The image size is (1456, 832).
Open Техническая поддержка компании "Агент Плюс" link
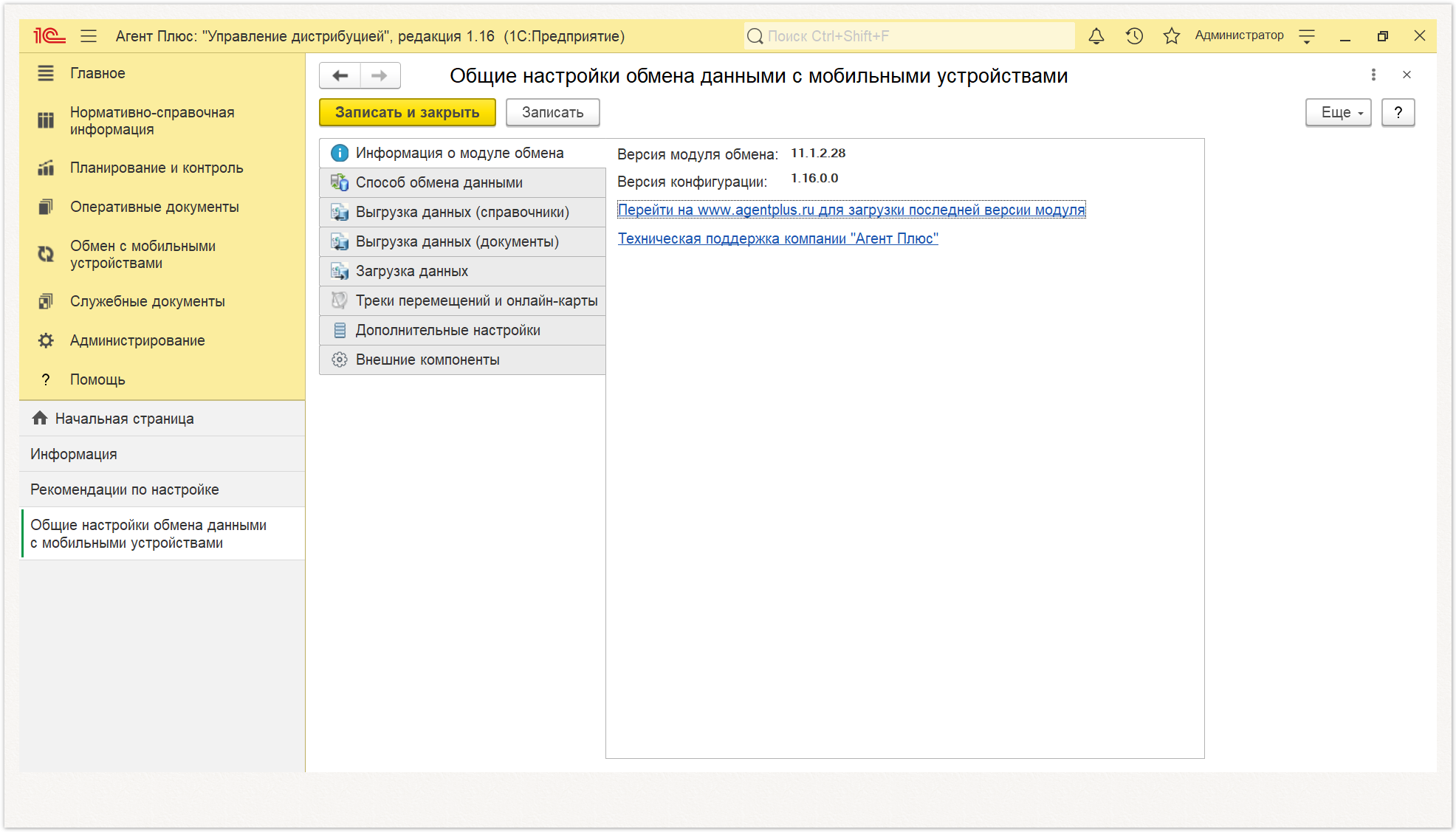(778, 238)
